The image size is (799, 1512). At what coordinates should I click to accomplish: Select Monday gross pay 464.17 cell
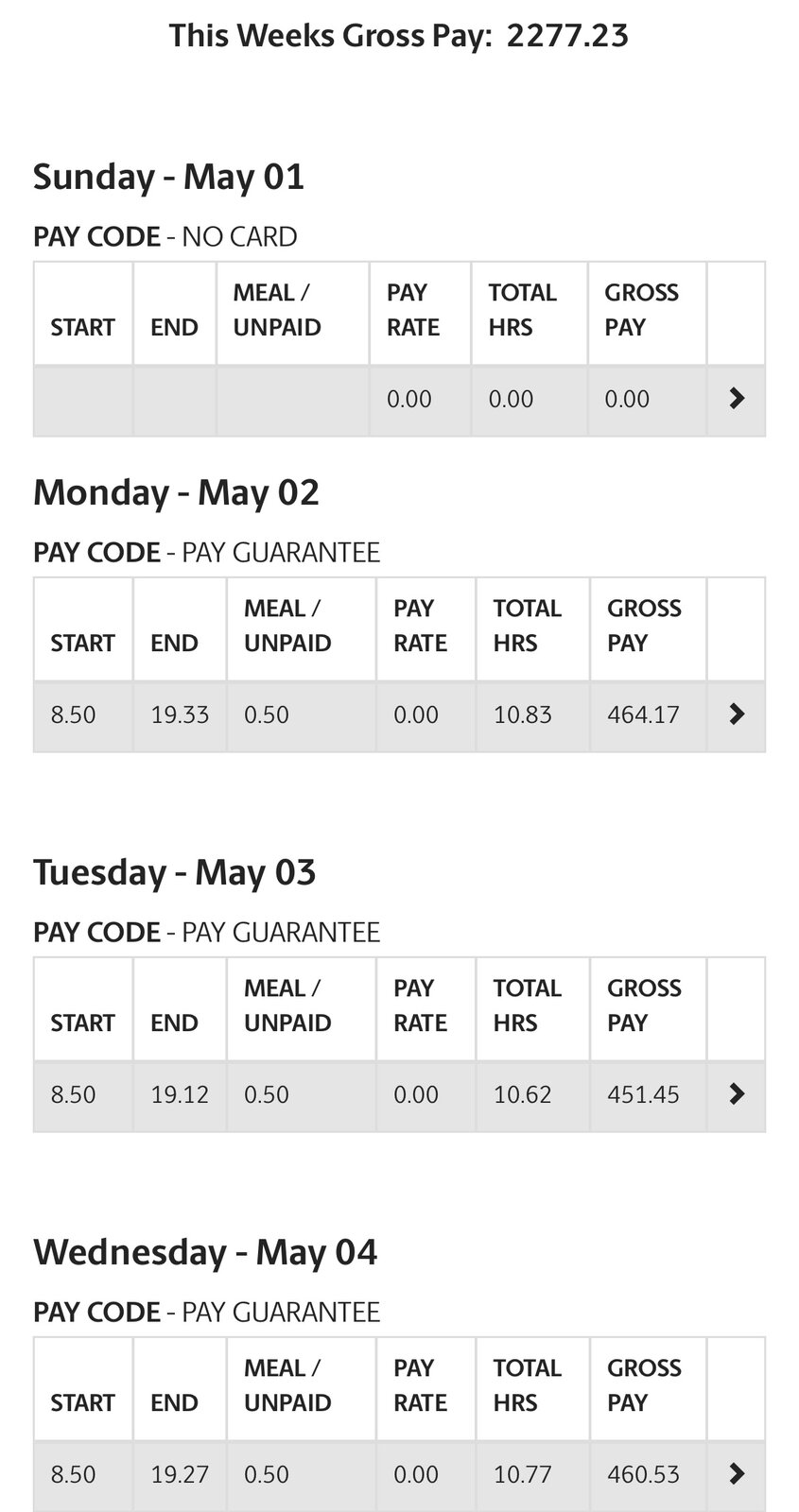coord(648,715)
